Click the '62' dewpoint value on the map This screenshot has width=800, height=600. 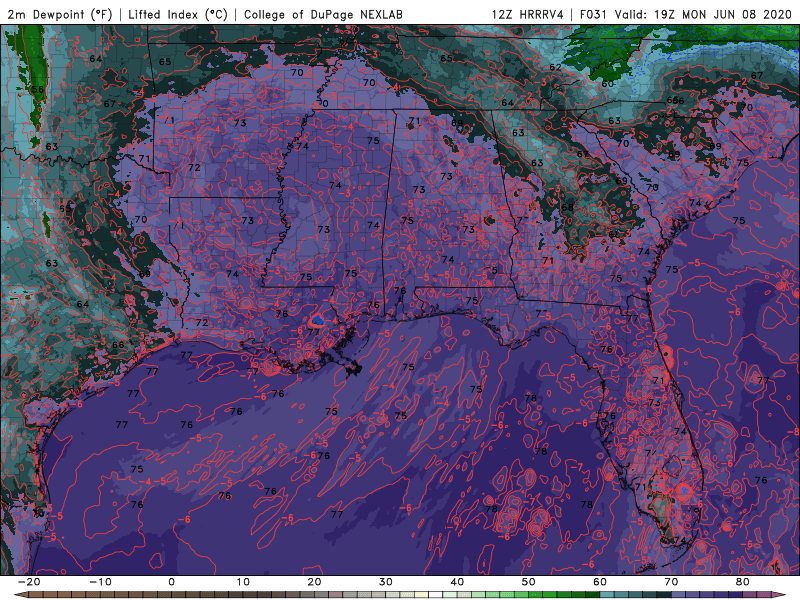[556, 67]
